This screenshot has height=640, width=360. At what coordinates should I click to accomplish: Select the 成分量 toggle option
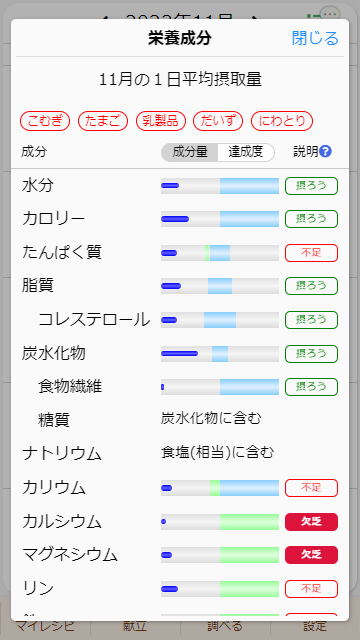pyautogui.click(x=190, y=152)
